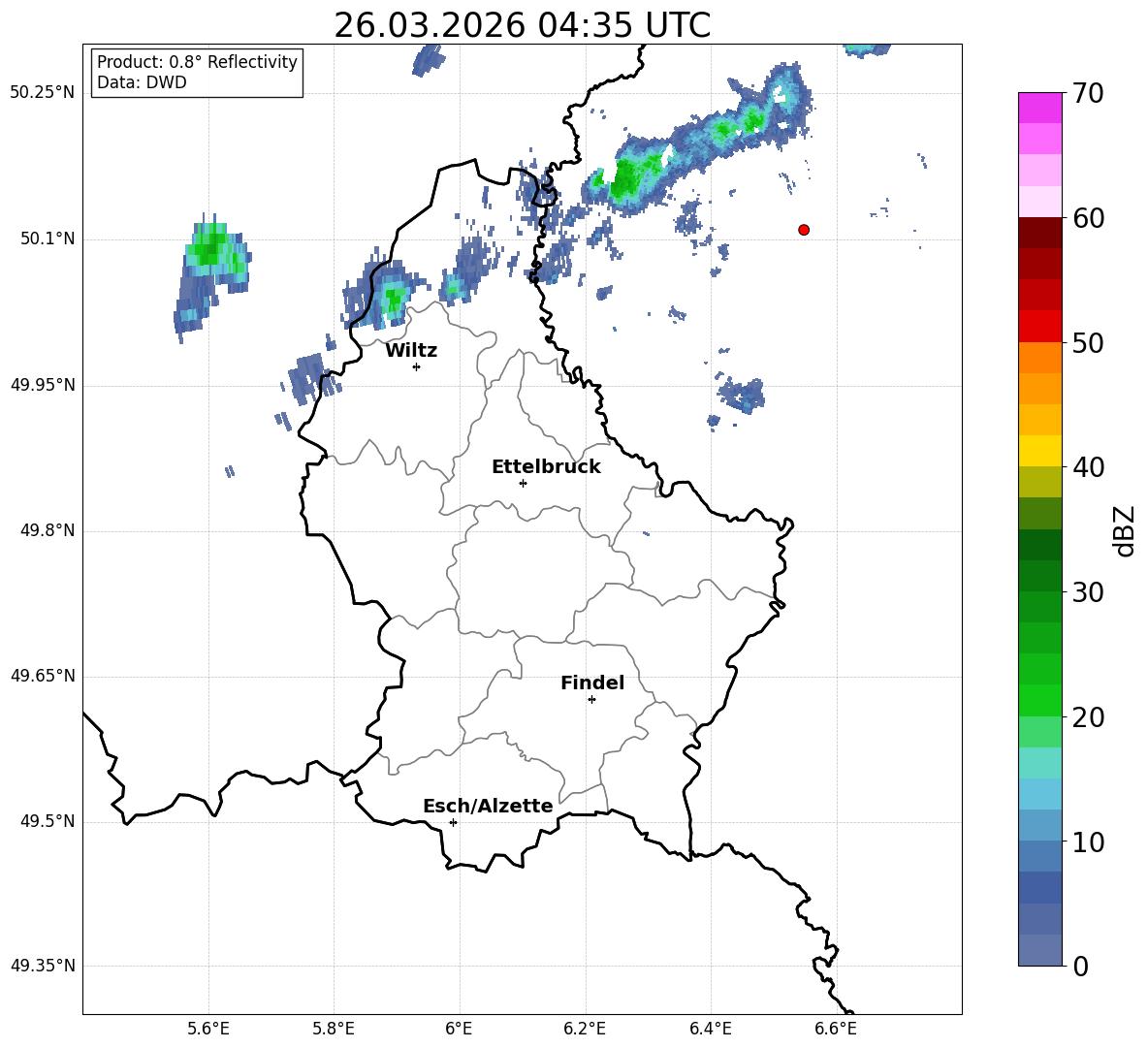
Task: Click the Findel label
Action: (x=592, y=683)
